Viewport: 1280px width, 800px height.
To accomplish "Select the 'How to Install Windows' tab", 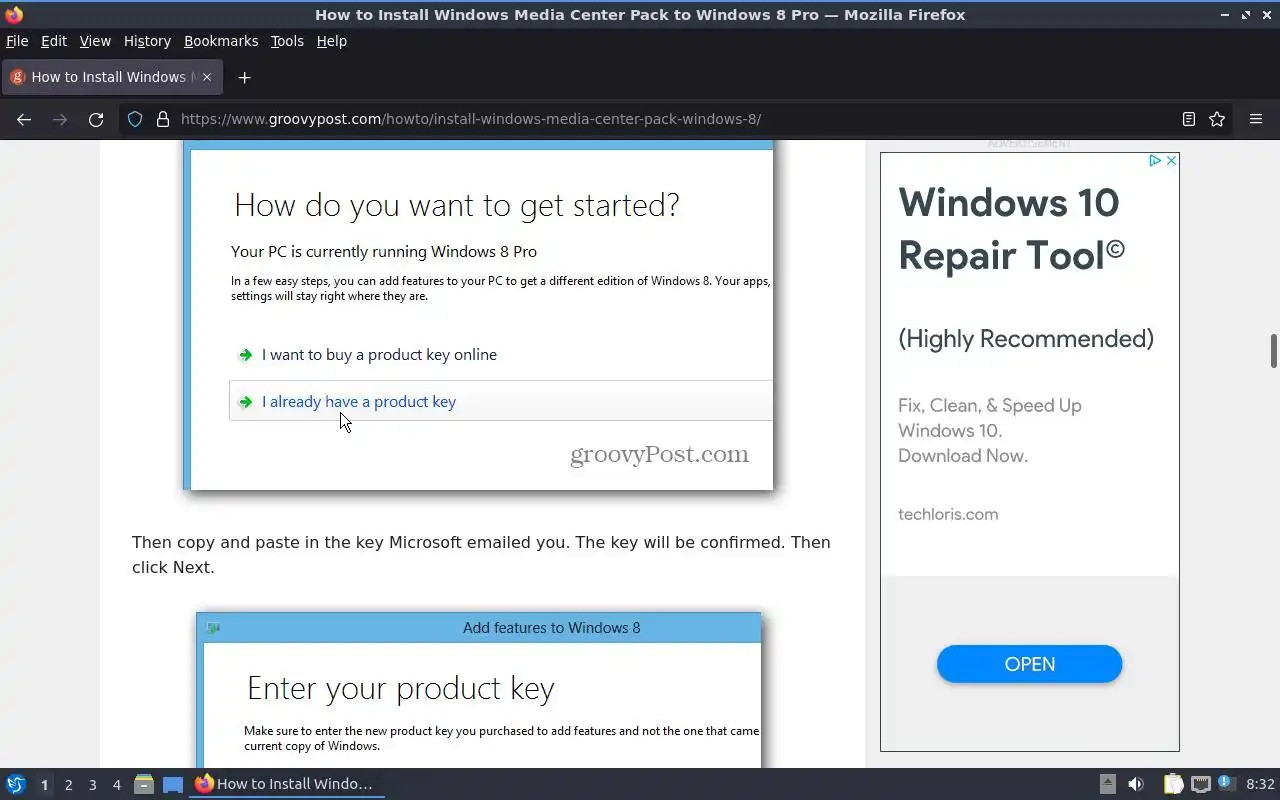I will pos(112,77).
